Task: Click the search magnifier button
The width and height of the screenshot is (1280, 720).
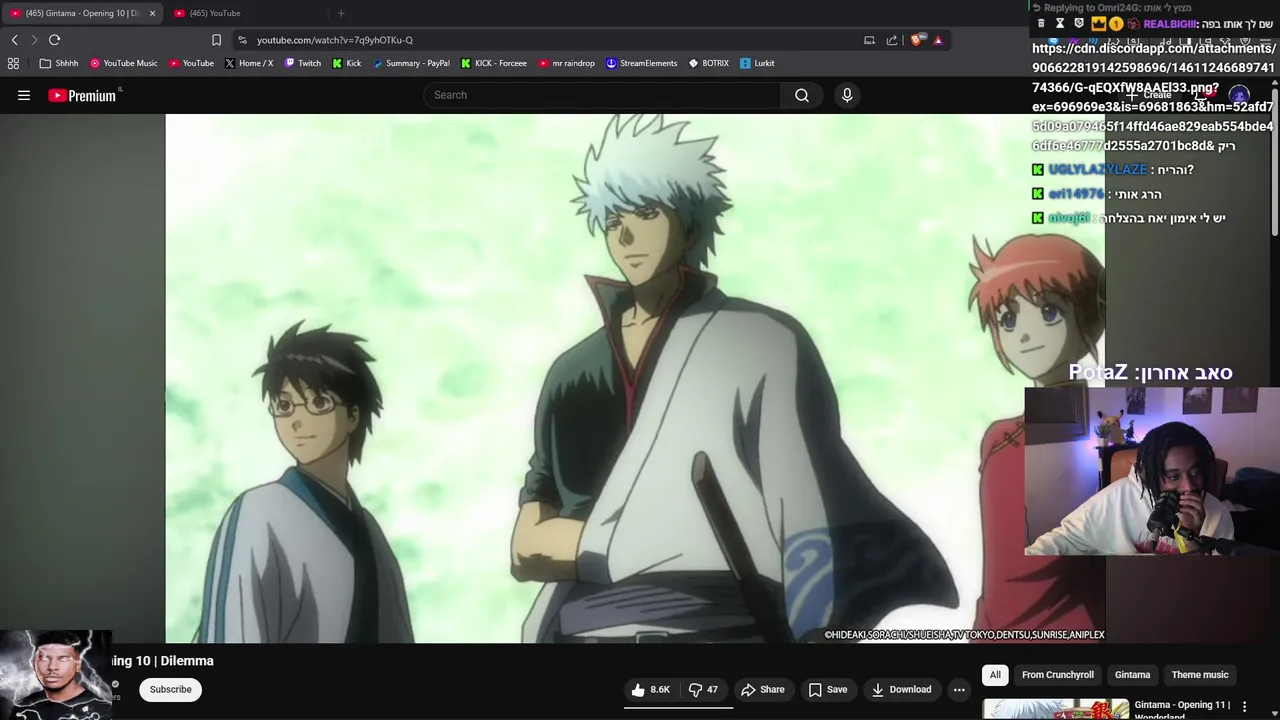Action: [802, 95]
